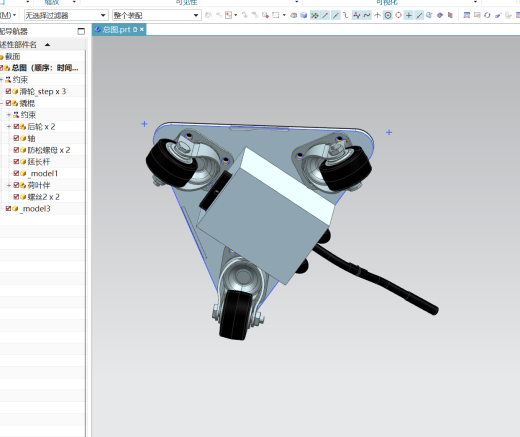The width and height of the screenshot is (520, 437).
Task: Open the 无选择过滤器 selection filter dropdown
Action: [66, 15]
